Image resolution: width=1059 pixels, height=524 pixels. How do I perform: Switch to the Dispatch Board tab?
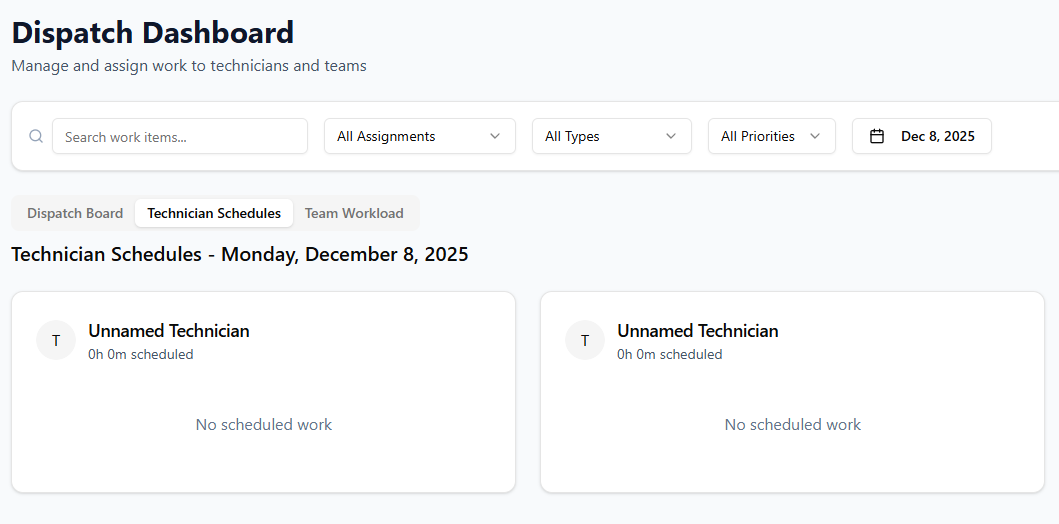tap(75, 213)
